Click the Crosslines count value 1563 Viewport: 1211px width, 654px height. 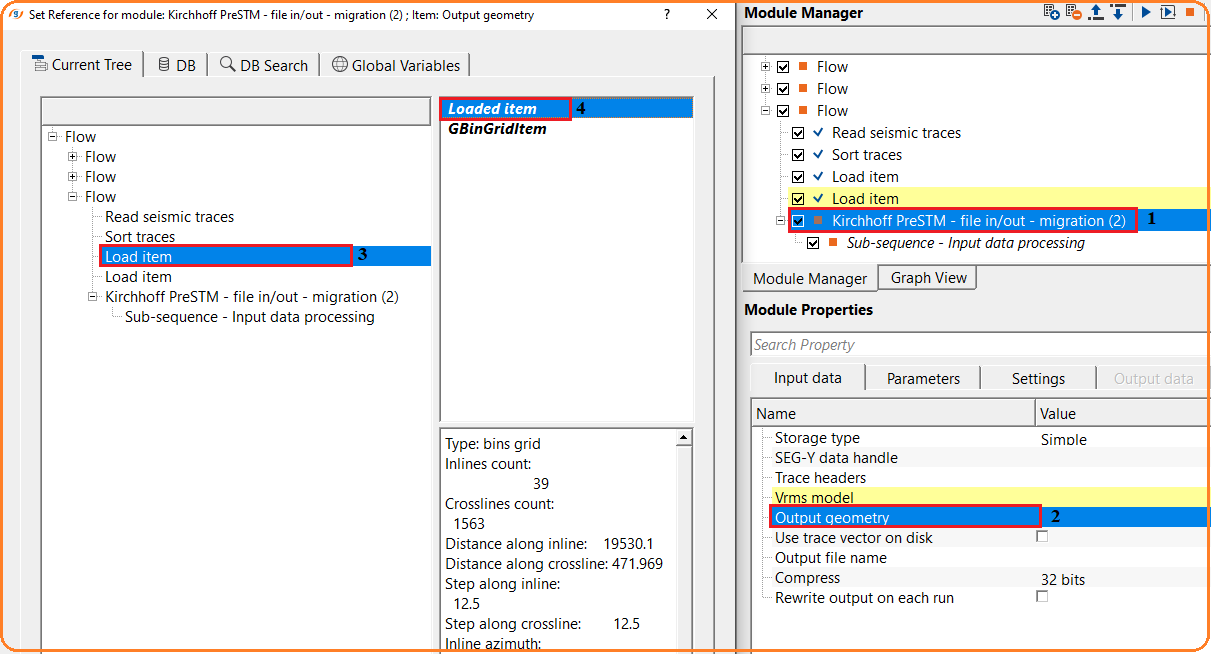click(x=469, y=524)
